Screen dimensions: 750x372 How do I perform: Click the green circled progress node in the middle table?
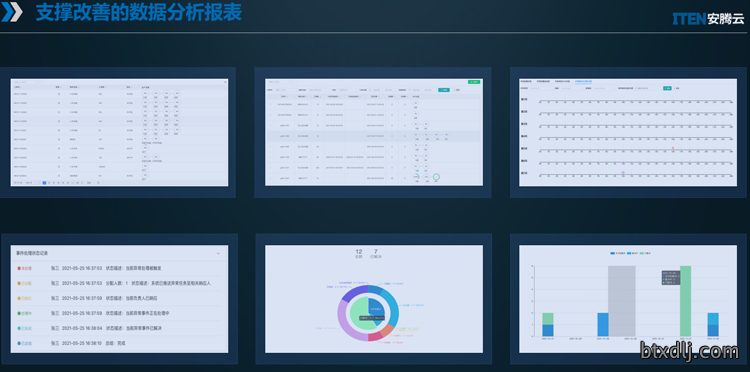pyautogui.click(x=436, y=177)
